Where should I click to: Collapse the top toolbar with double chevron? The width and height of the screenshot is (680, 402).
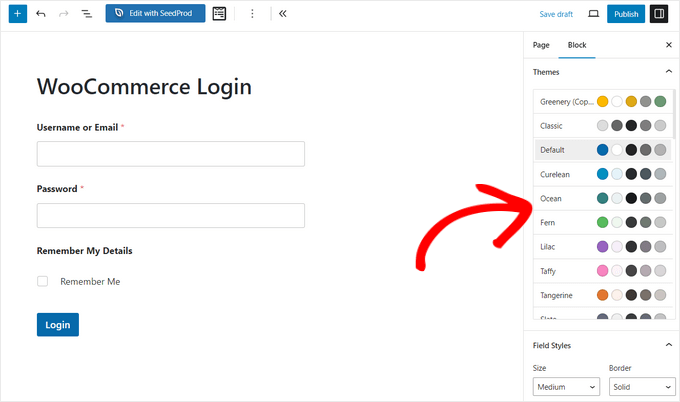click(x=283, y=14)
